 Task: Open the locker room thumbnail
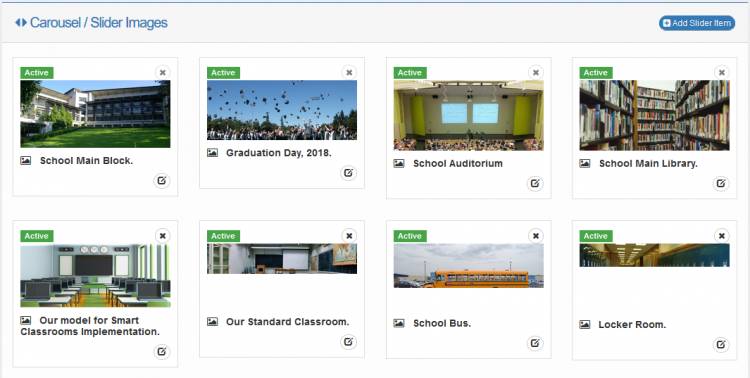coord(654,255)
